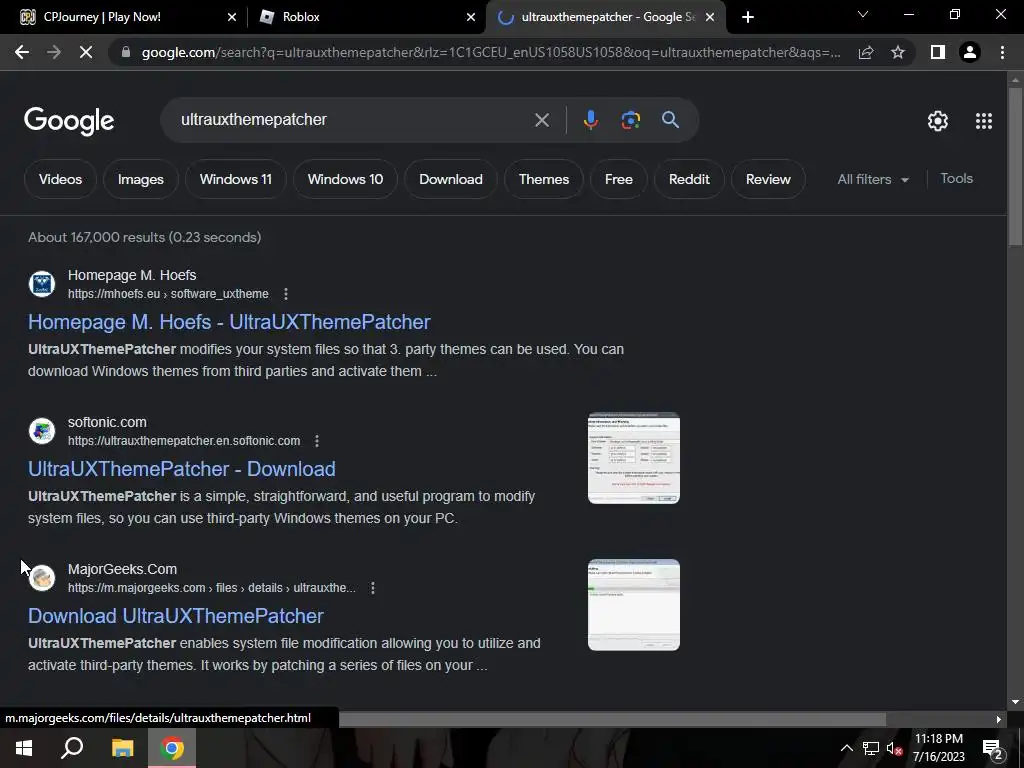Apply the Windows 11 filter chip
Screen dimensions: 1024x768
[x=236, y=179]
